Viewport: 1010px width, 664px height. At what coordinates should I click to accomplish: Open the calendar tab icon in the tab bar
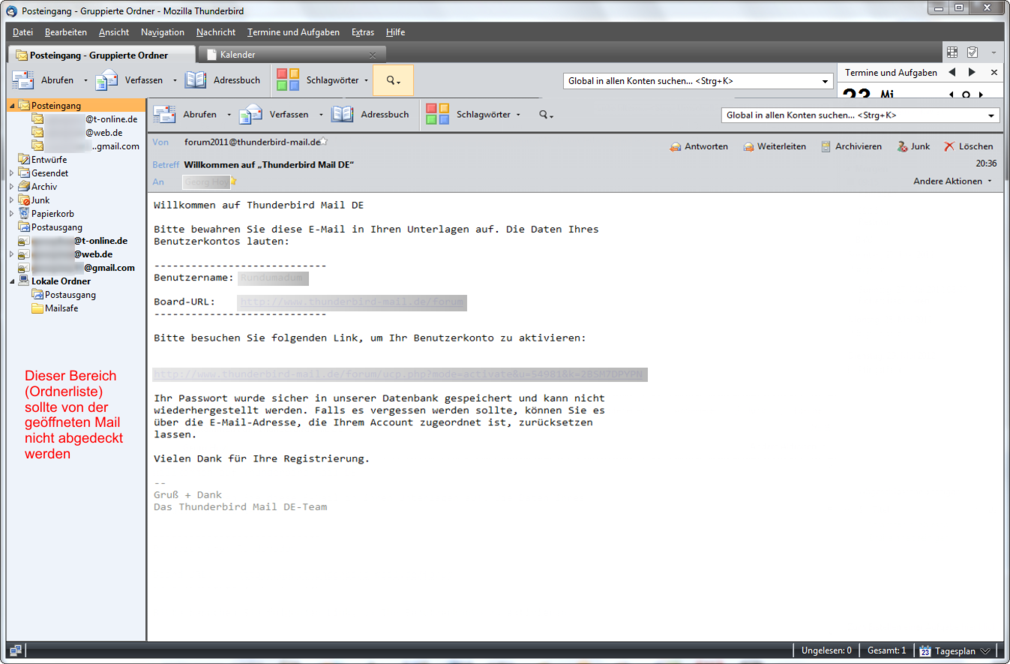coord(952,53)
